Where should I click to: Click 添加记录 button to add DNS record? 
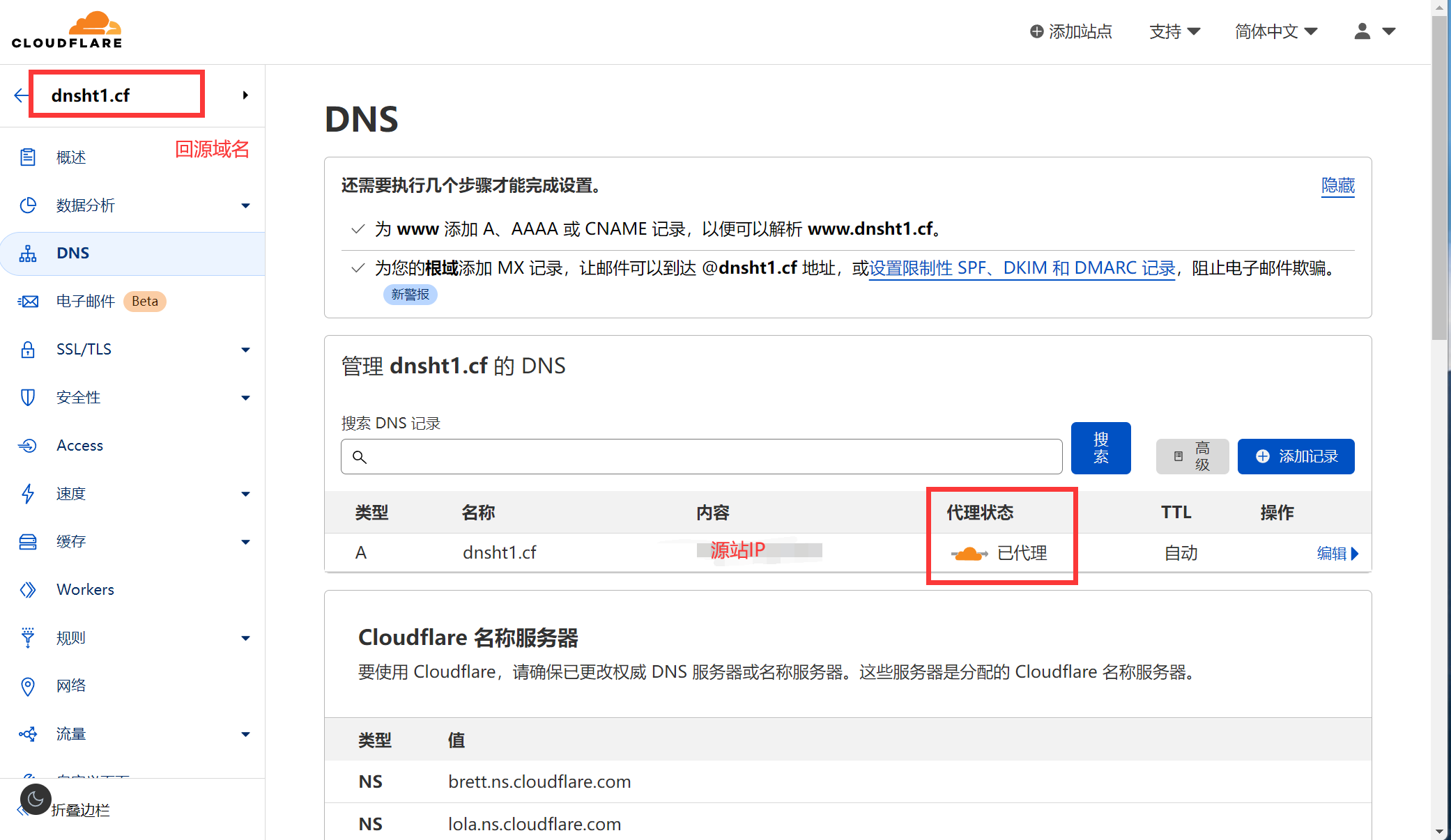coord(1297,456)
